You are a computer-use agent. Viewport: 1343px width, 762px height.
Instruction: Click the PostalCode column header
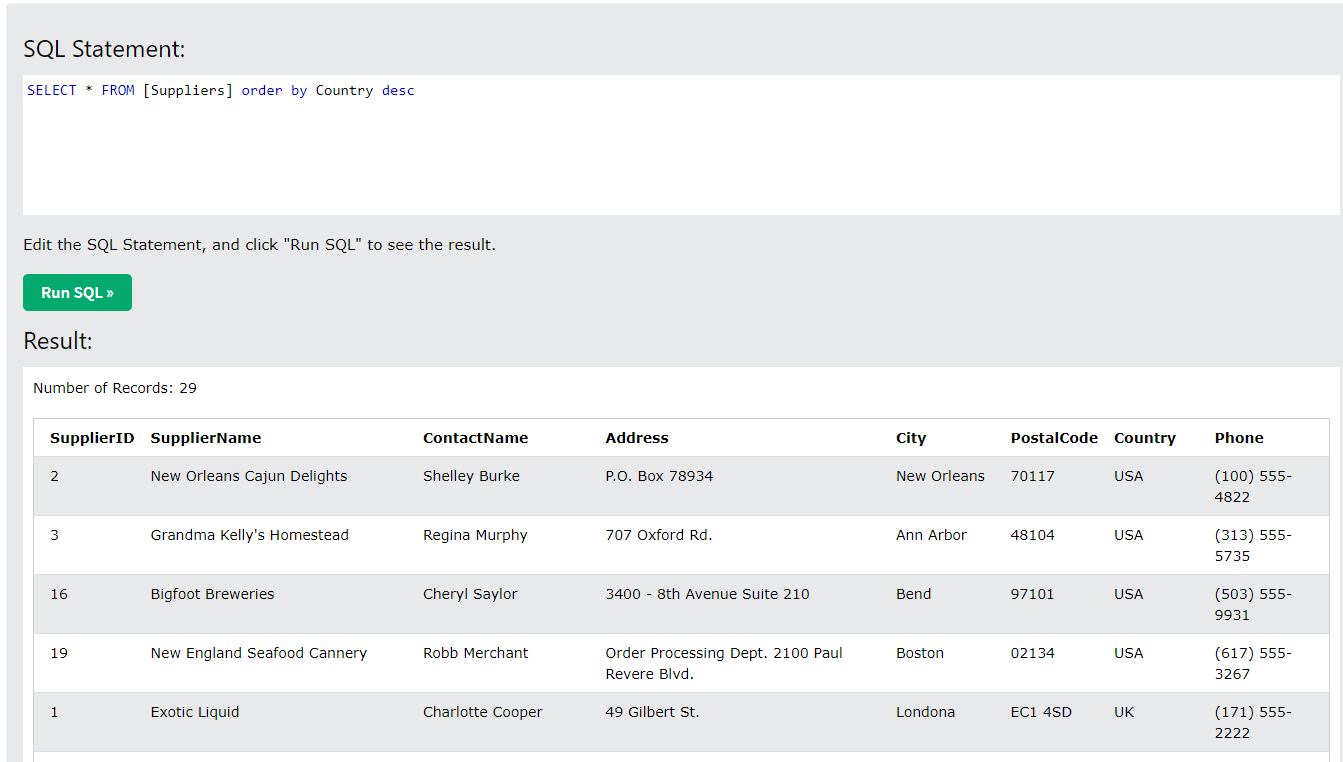1054,438
